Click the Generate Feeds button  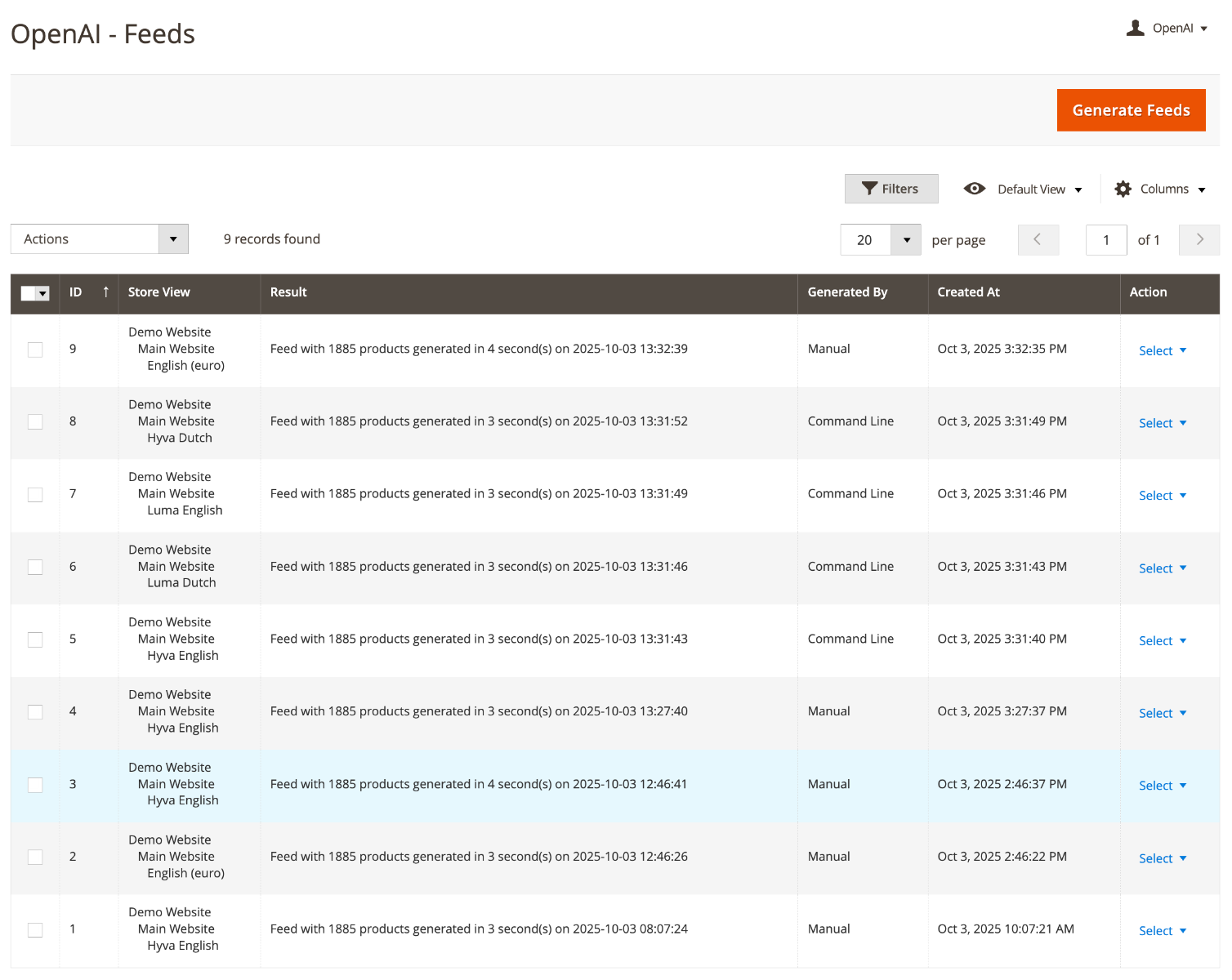tap(1131, 110)
